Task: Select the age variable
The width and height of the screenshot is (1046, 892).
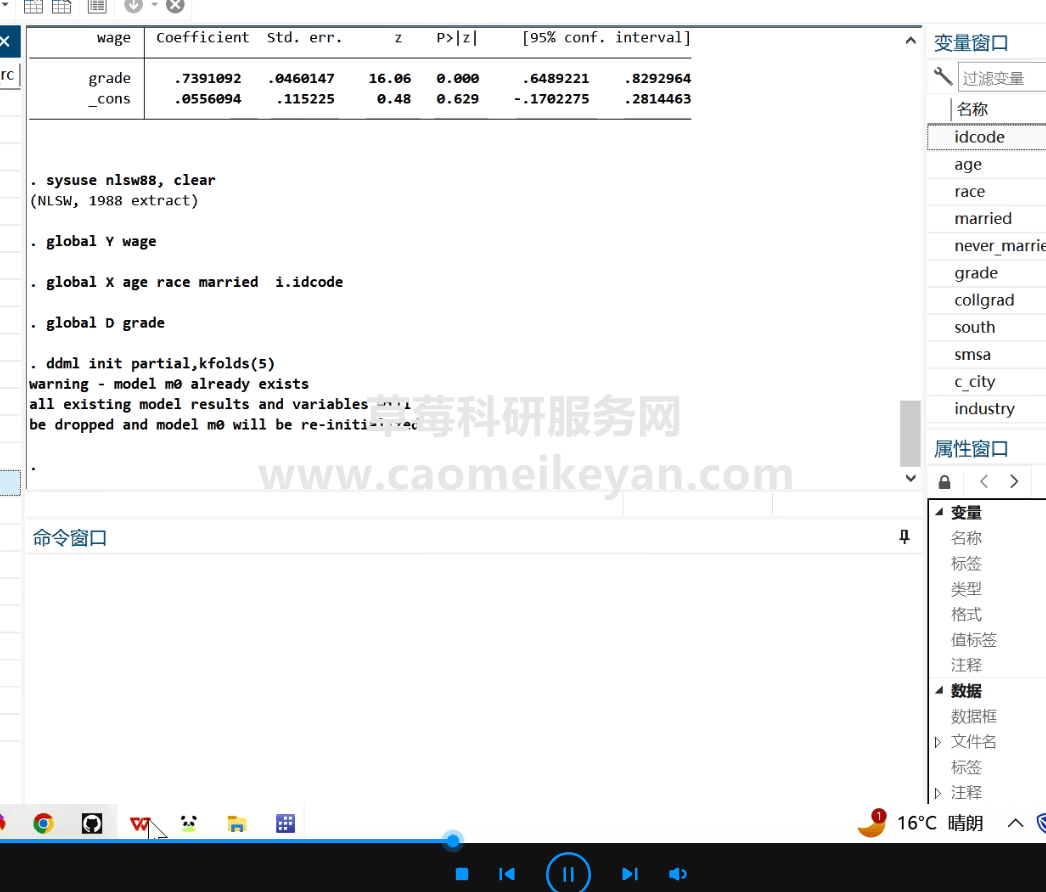Action: [987, 164]
